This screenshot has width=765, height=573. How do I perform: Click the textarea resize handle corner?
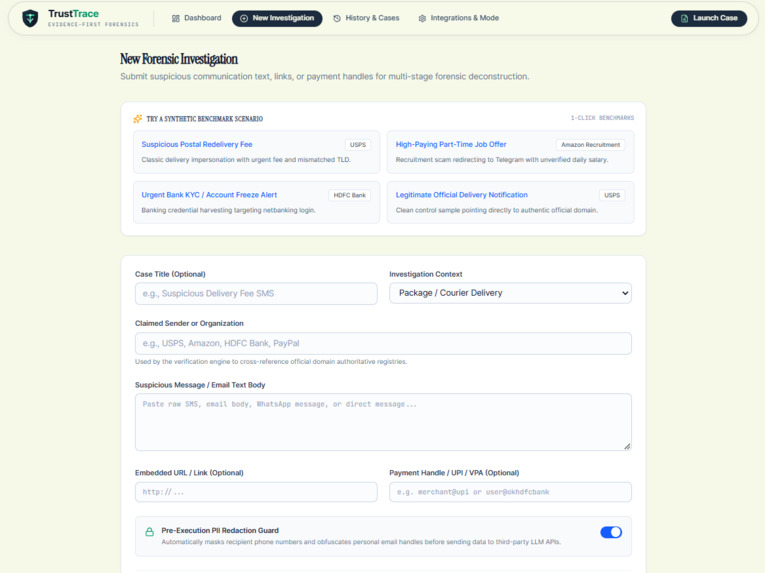(x=627, y=446)
